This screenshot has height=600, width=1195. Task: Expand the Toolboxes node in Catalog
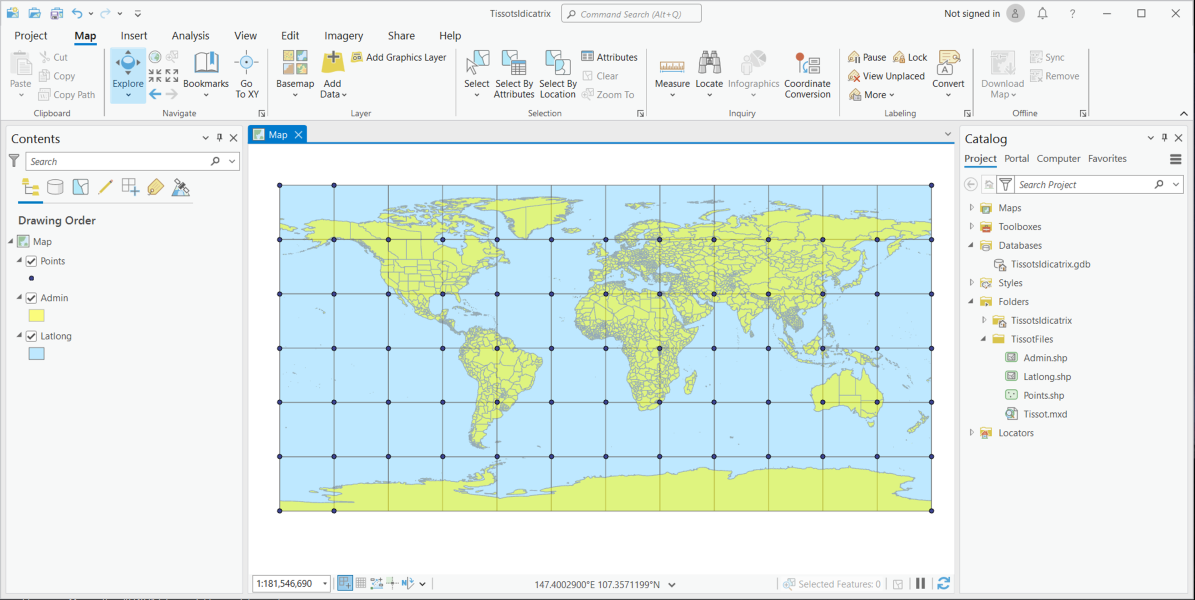coord(971,226)
